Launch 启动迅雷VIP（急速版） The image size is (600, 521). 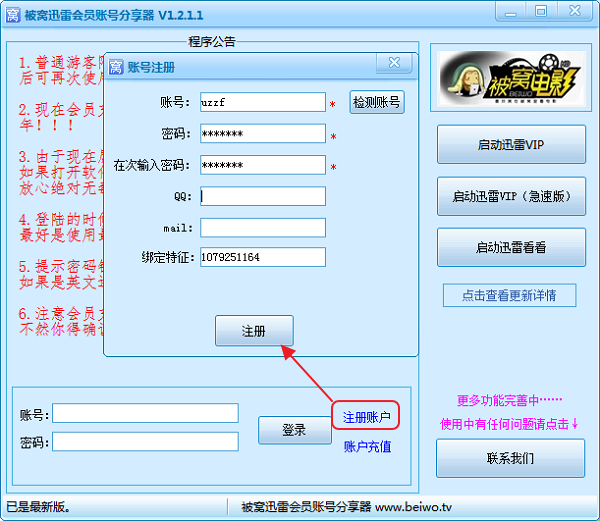(511, 196)
